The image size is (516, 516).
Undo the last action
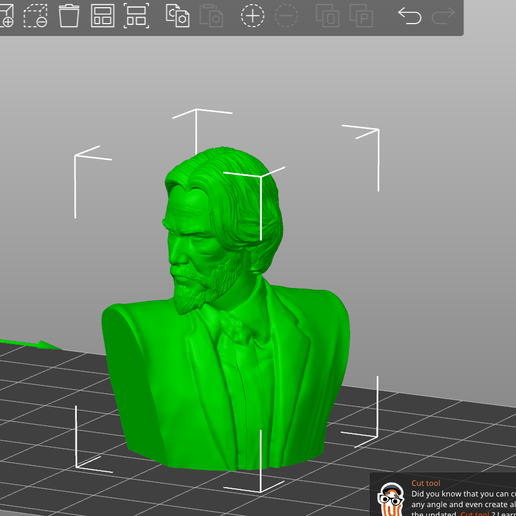(x=410, y=16)
